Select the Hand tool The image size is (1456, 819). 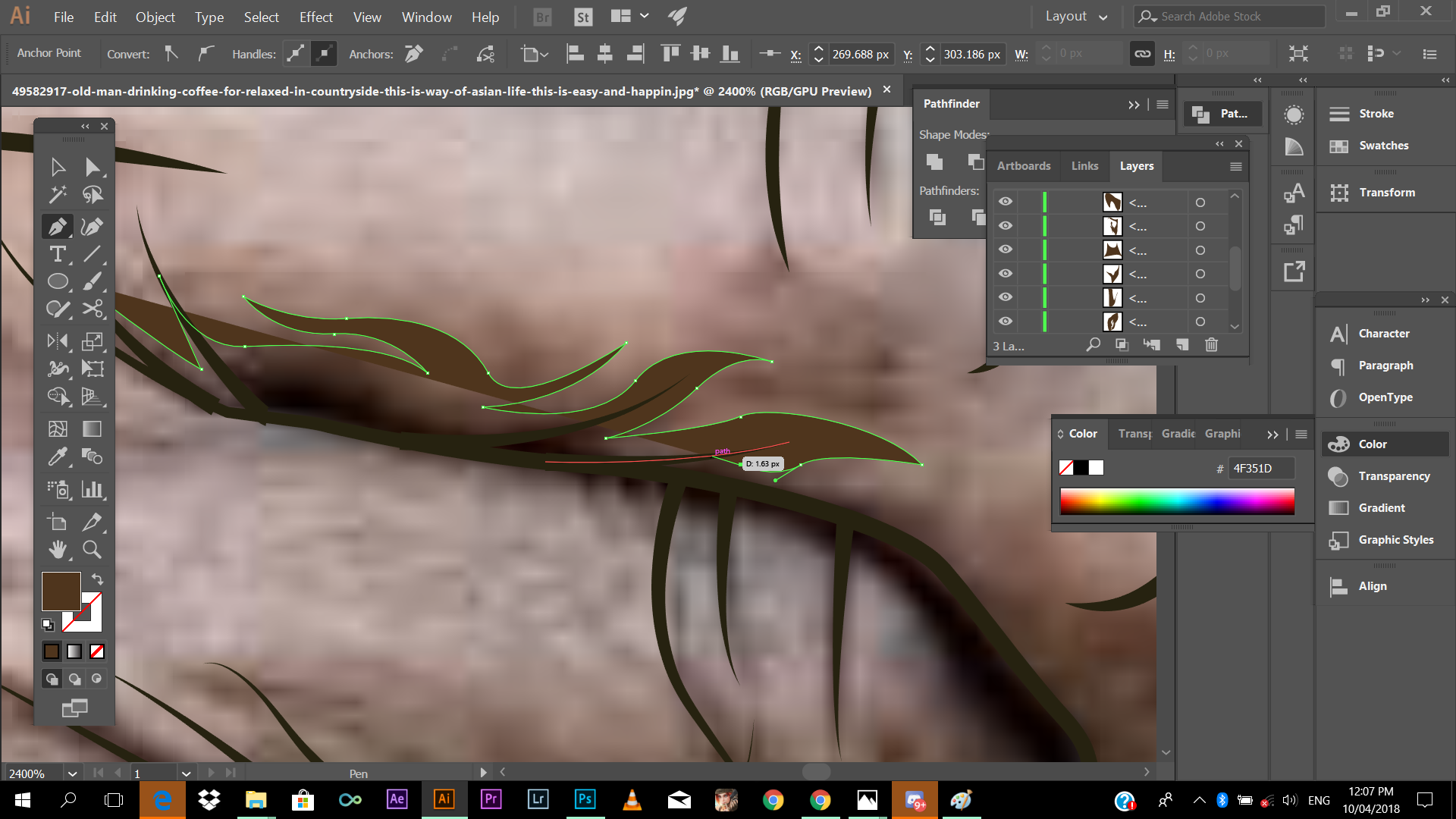pyautogui.click(x=58, y=549)
